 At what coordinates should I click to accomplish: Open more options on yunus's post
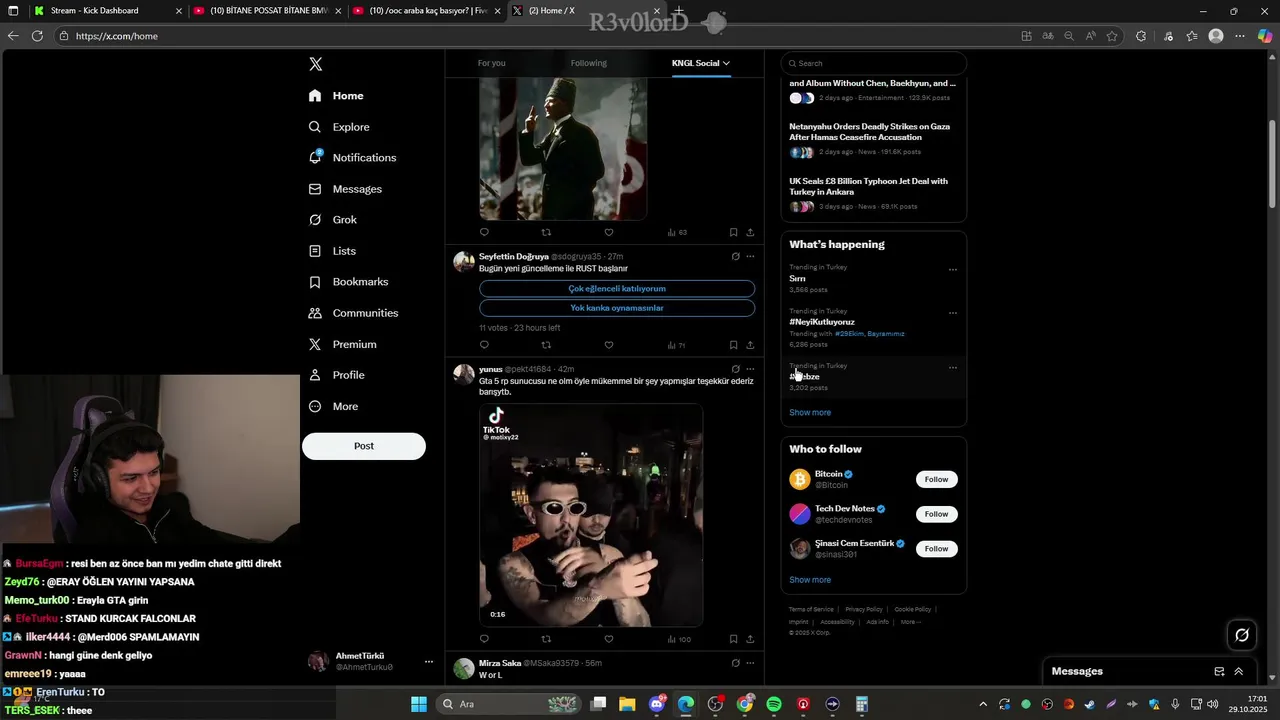750,369
